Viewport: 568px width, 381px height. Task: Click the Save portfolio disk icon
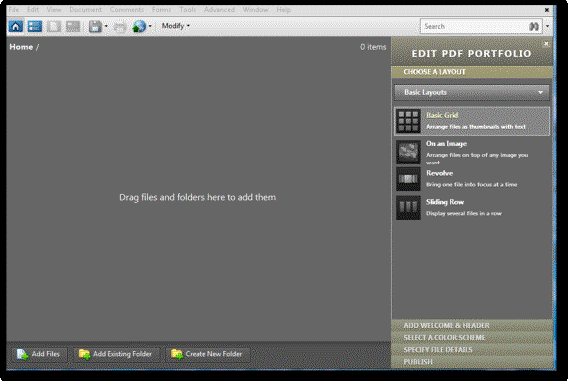pyautogui.click(x=95, y=26)
